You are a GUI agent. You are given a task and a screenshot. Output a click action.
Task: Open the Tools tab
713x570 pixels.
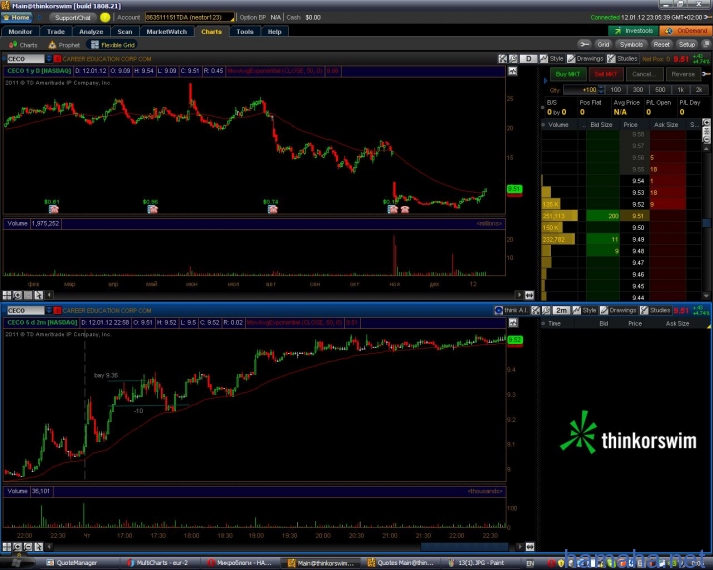pyautogui.click(x=245, y=31)
